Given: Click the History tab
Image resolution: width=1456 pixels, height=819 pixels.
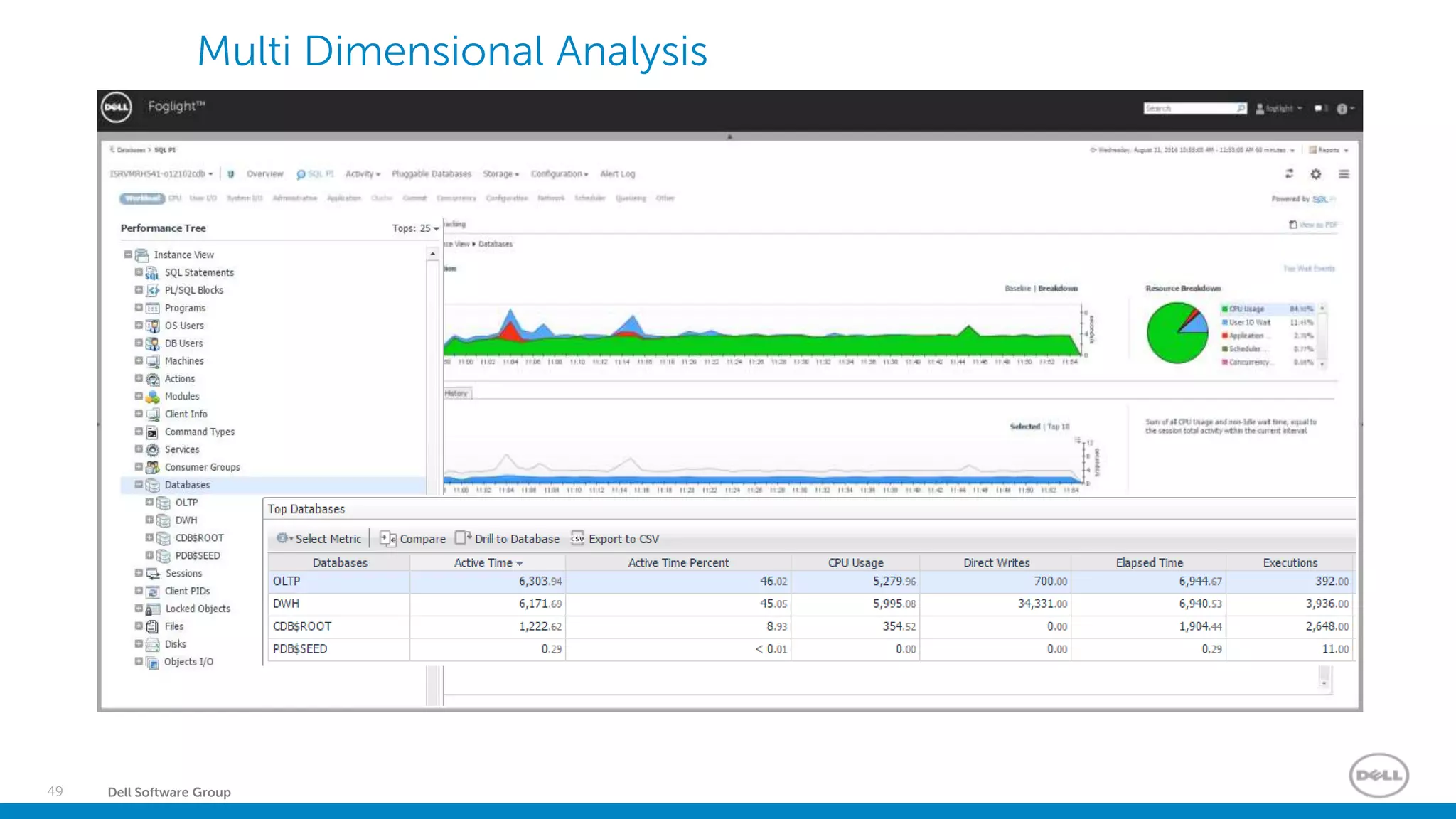Looking at the screenshot, I should [x=456, y=393].
